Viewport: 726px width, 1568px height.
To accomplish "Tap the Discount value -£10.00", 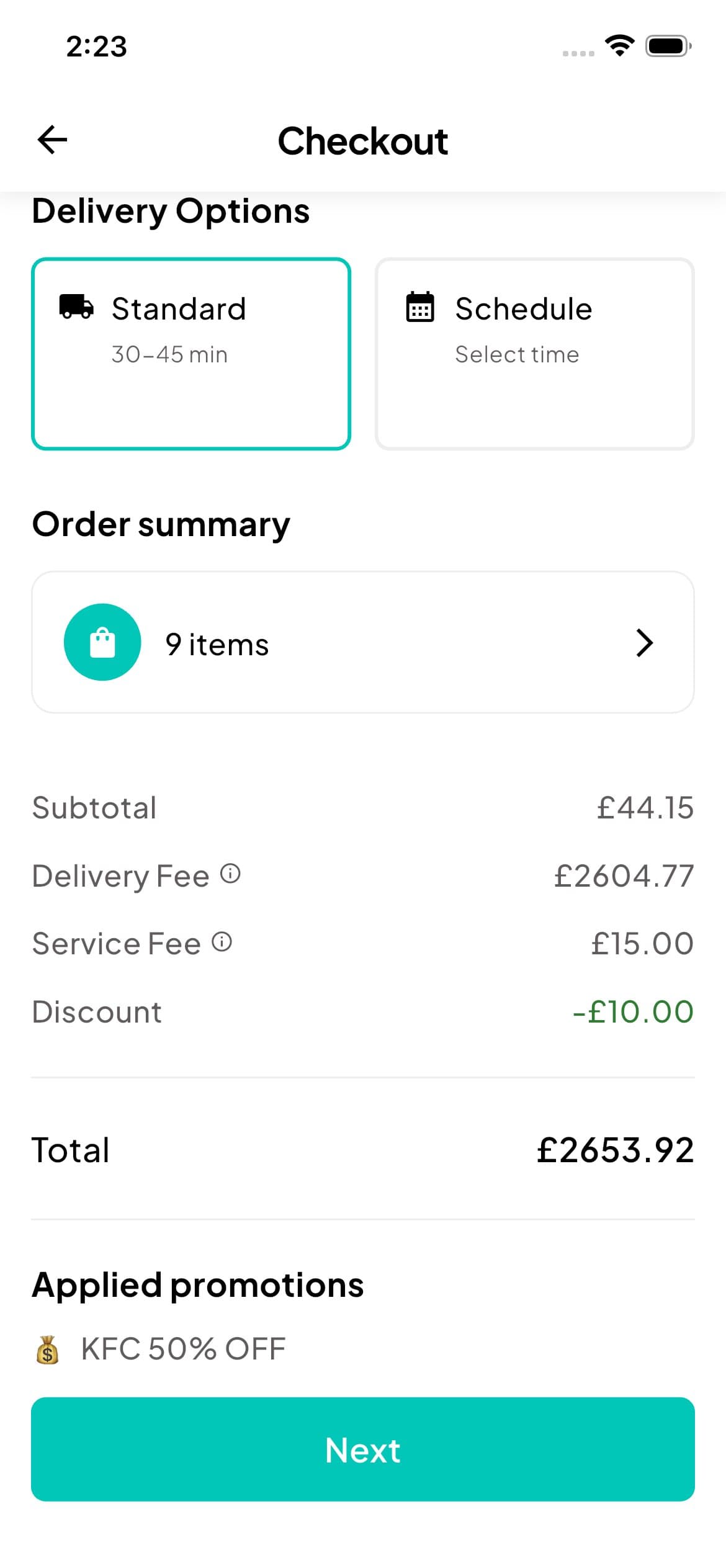I will pos(632,1012).
